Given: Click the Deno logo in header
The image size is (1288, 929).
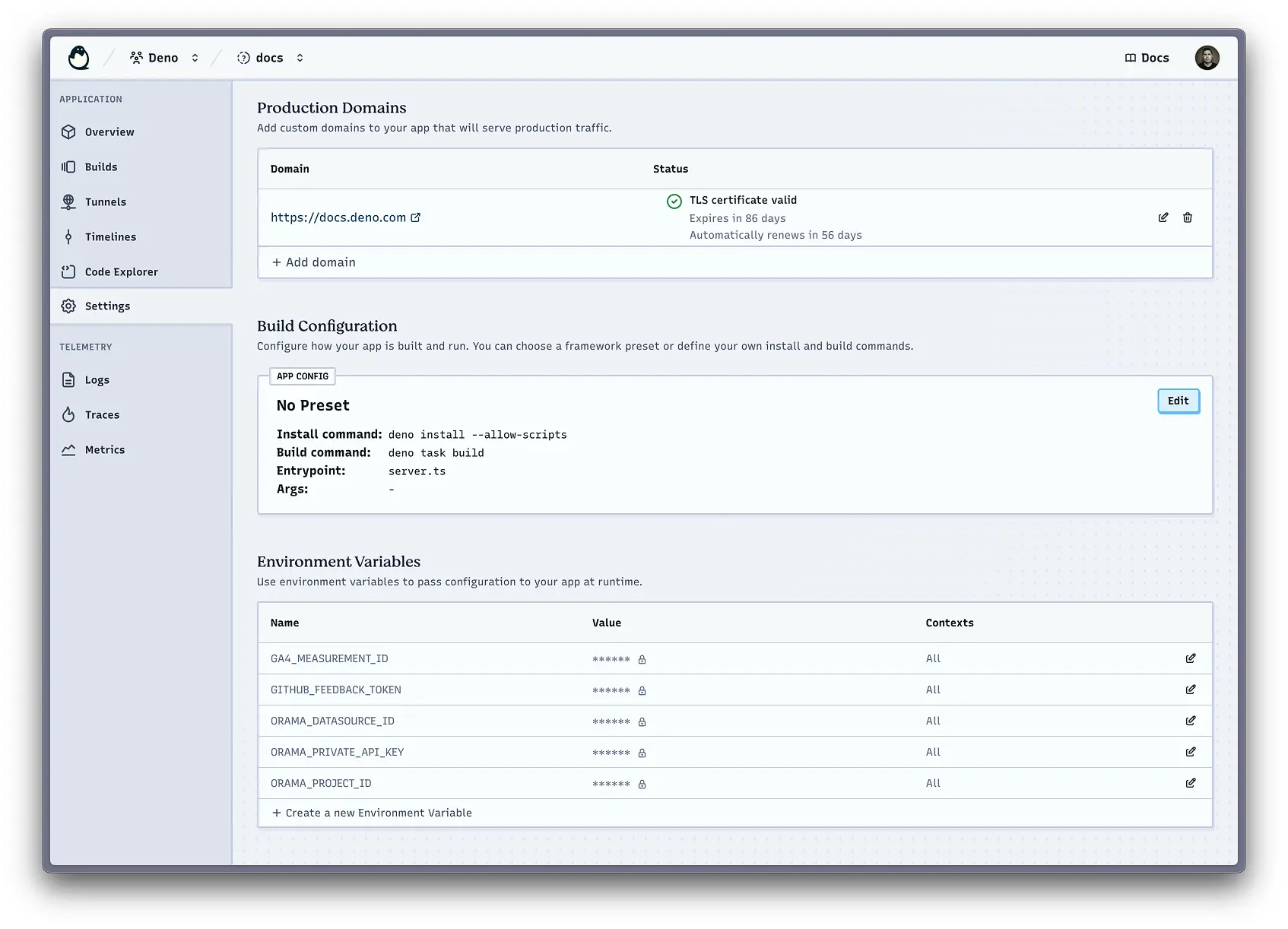Looking at the screenshot, I should [78, 58].
